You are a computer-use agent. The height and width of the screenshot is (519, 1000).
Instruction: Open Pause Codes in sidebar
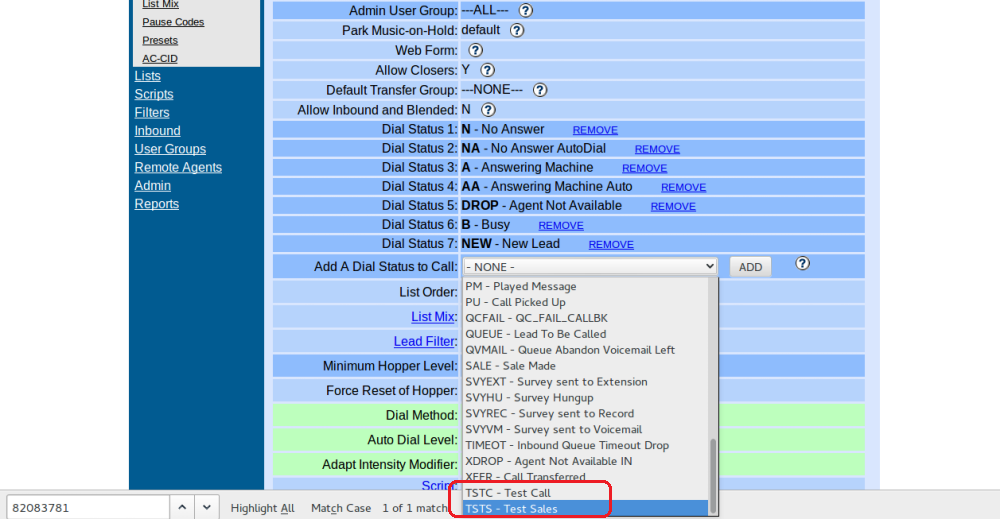[x=173, y=22]
